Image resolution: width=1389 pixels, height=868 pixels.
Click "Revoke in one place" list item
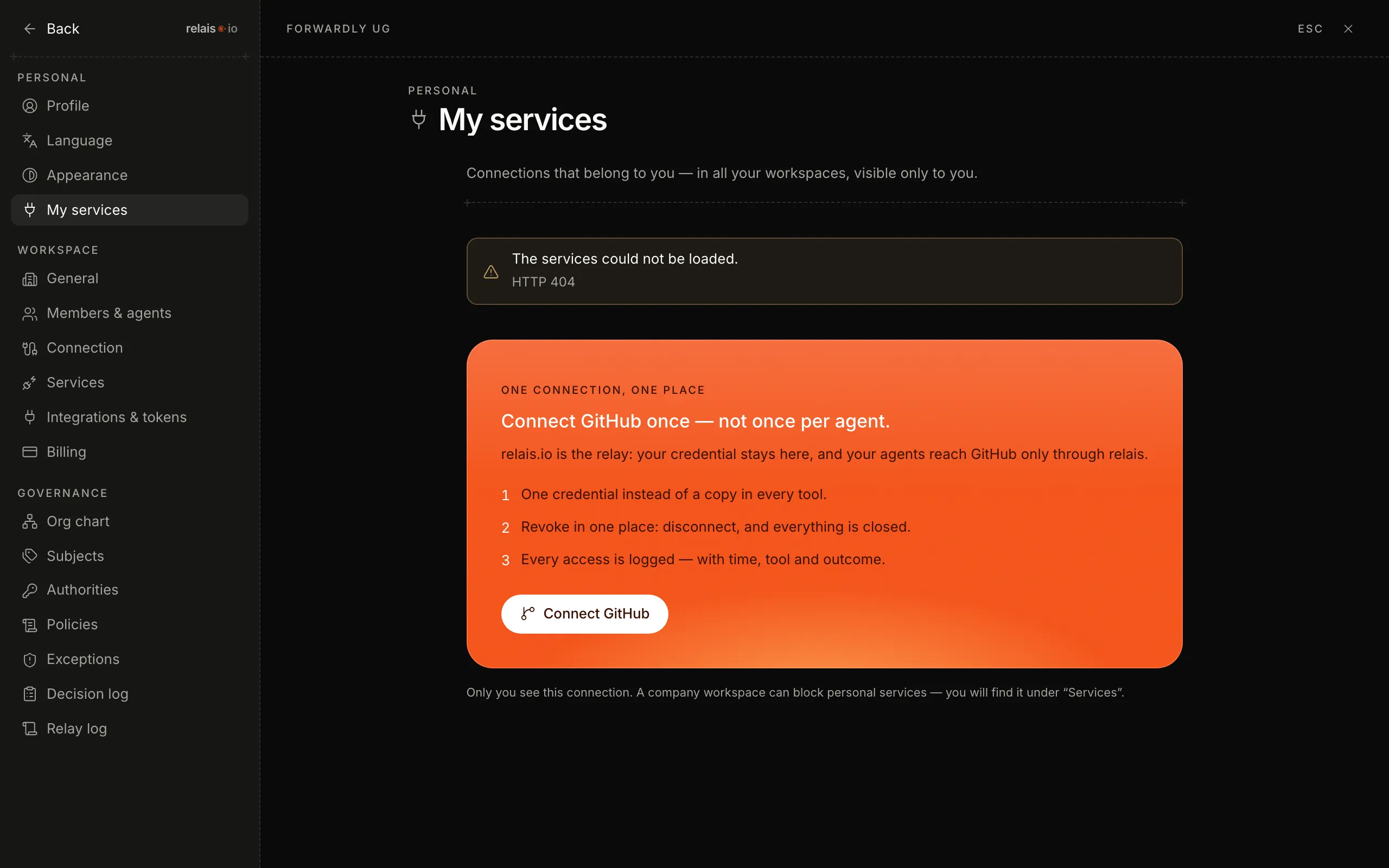pos(716,527)
